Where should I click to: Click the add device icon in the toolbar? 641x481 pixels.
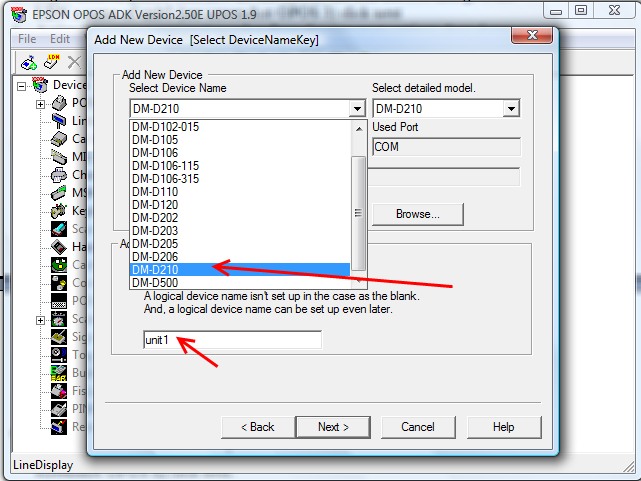28,62
